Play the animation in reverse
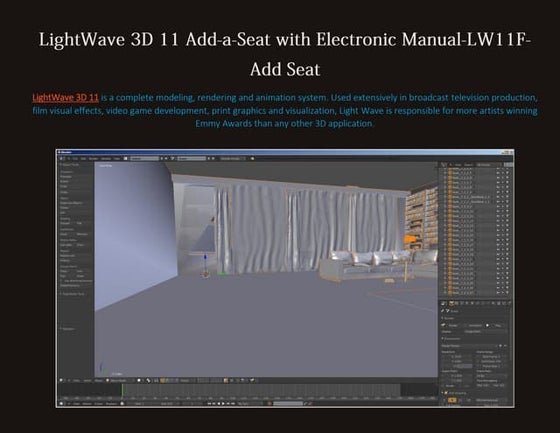The height and width of the screenshot is (433, 560). coord(219,404)
